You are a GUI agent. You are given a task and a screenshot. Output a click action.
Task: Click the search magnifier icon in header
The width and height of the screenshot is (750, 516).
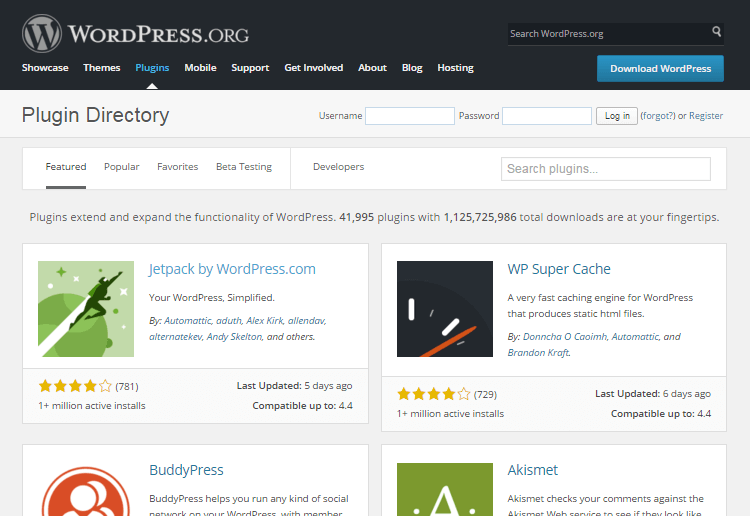click(x=717, y=32)
